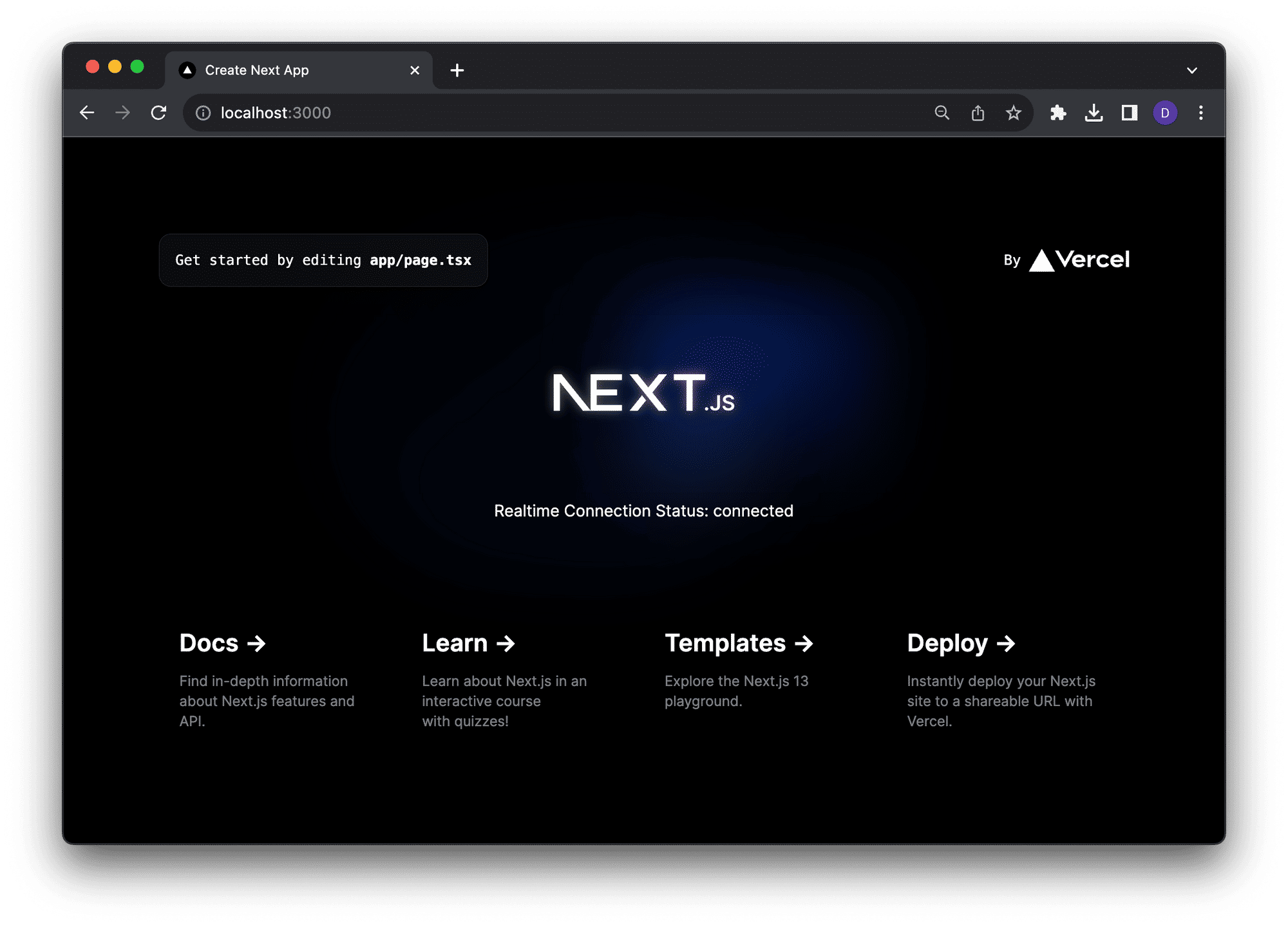Open a new tab with plus button
The height and width of the screenshot is (927, 1288).
click(457, 70)
